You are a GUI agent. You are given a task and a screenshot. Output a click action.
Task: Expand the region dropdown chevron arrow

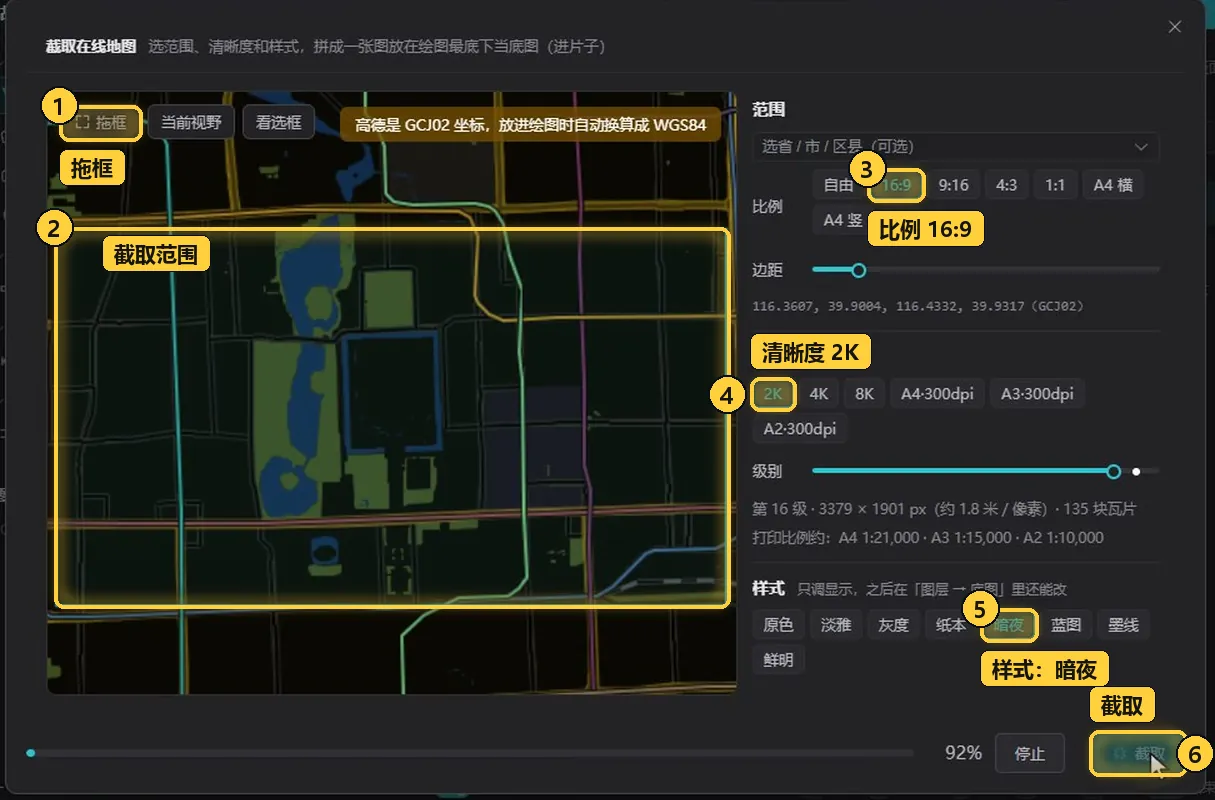point(1141,147)
